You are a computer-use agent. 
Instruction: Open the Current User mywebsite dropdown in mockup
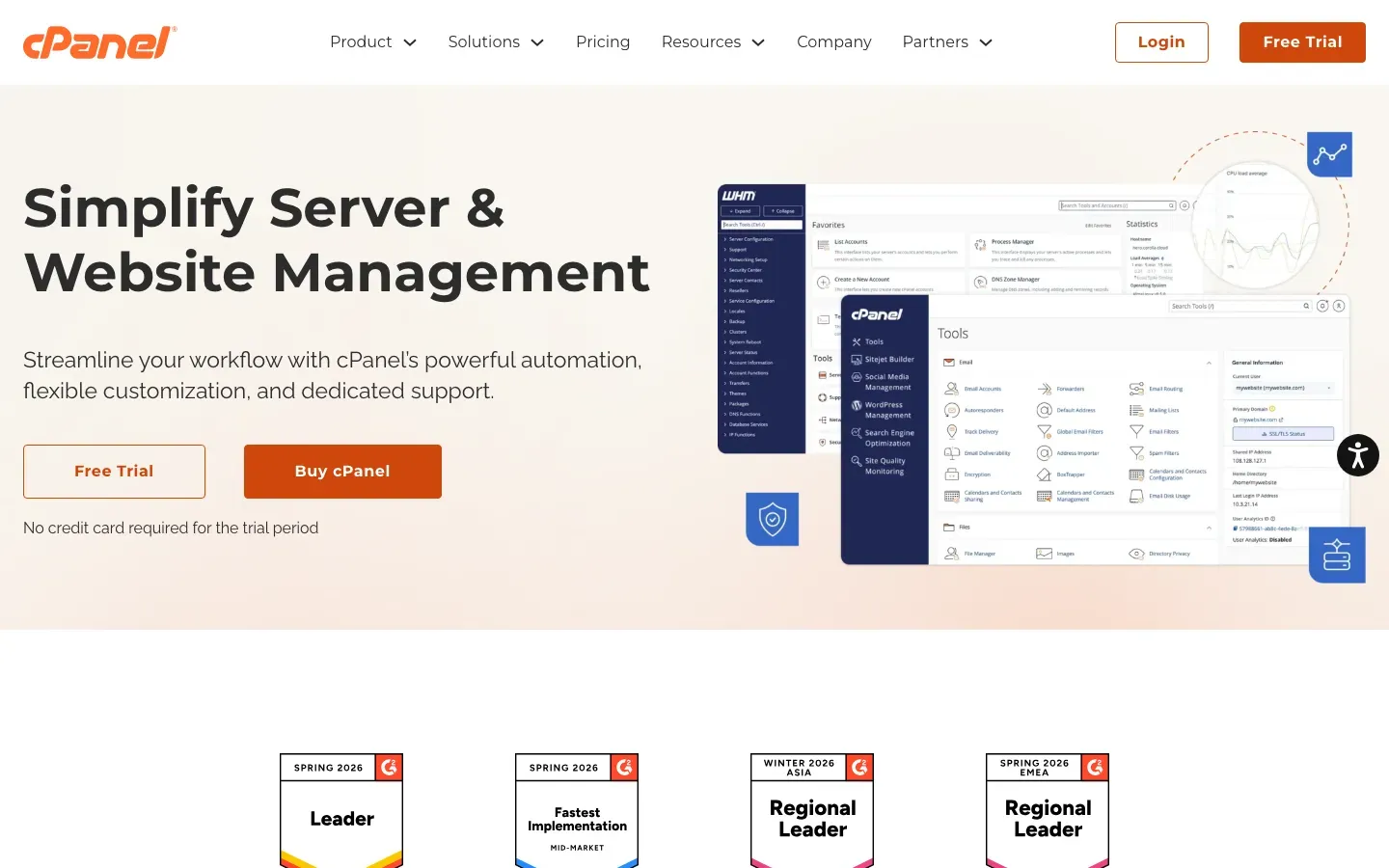point(1284,388)
